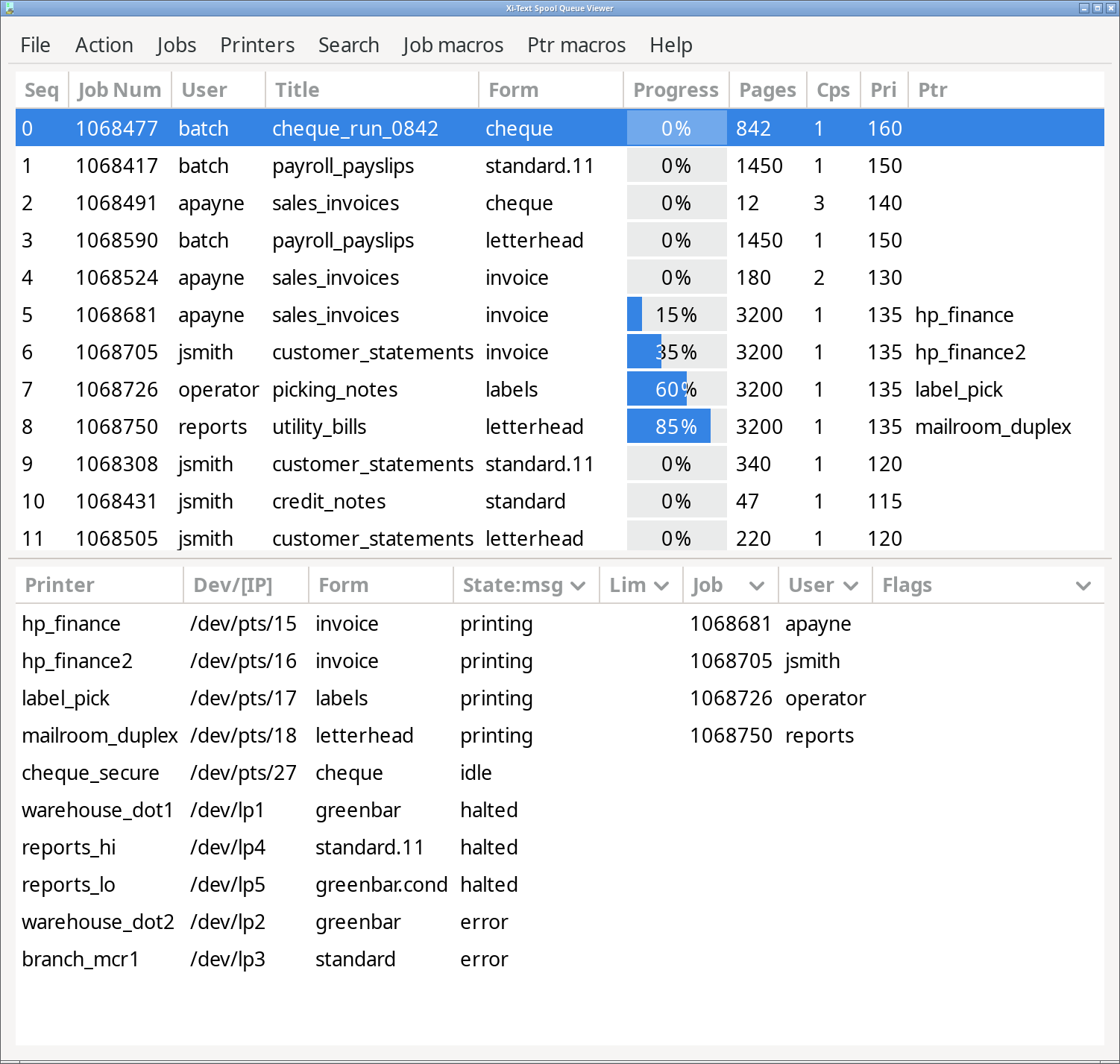1120x1064 pixels.
Task: Click the 60% progress bar of picking_notes
Action: pyautogui.click(x=676, y=389)
